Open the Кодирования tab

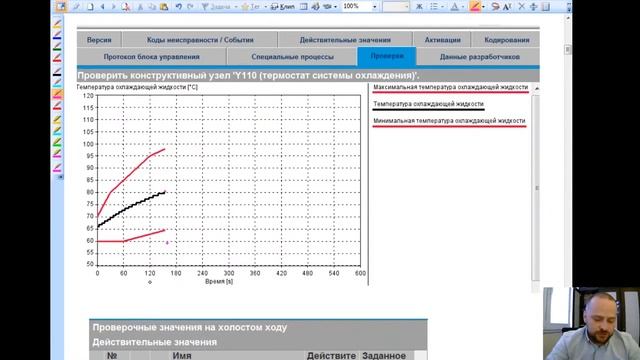(507, 40)
